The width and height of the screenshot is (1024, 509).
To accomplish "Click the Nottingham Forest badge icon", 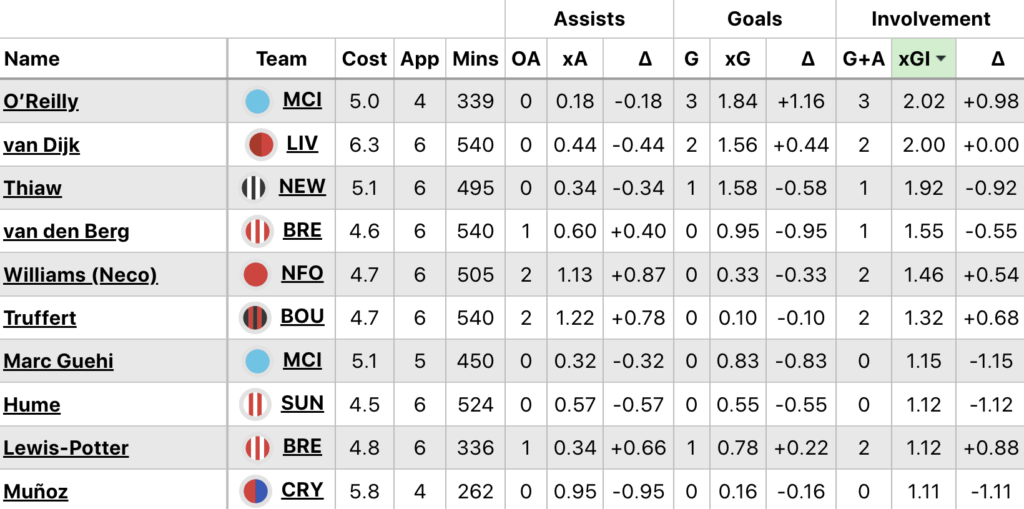I will pyautogui.click(x=256, y=275).
